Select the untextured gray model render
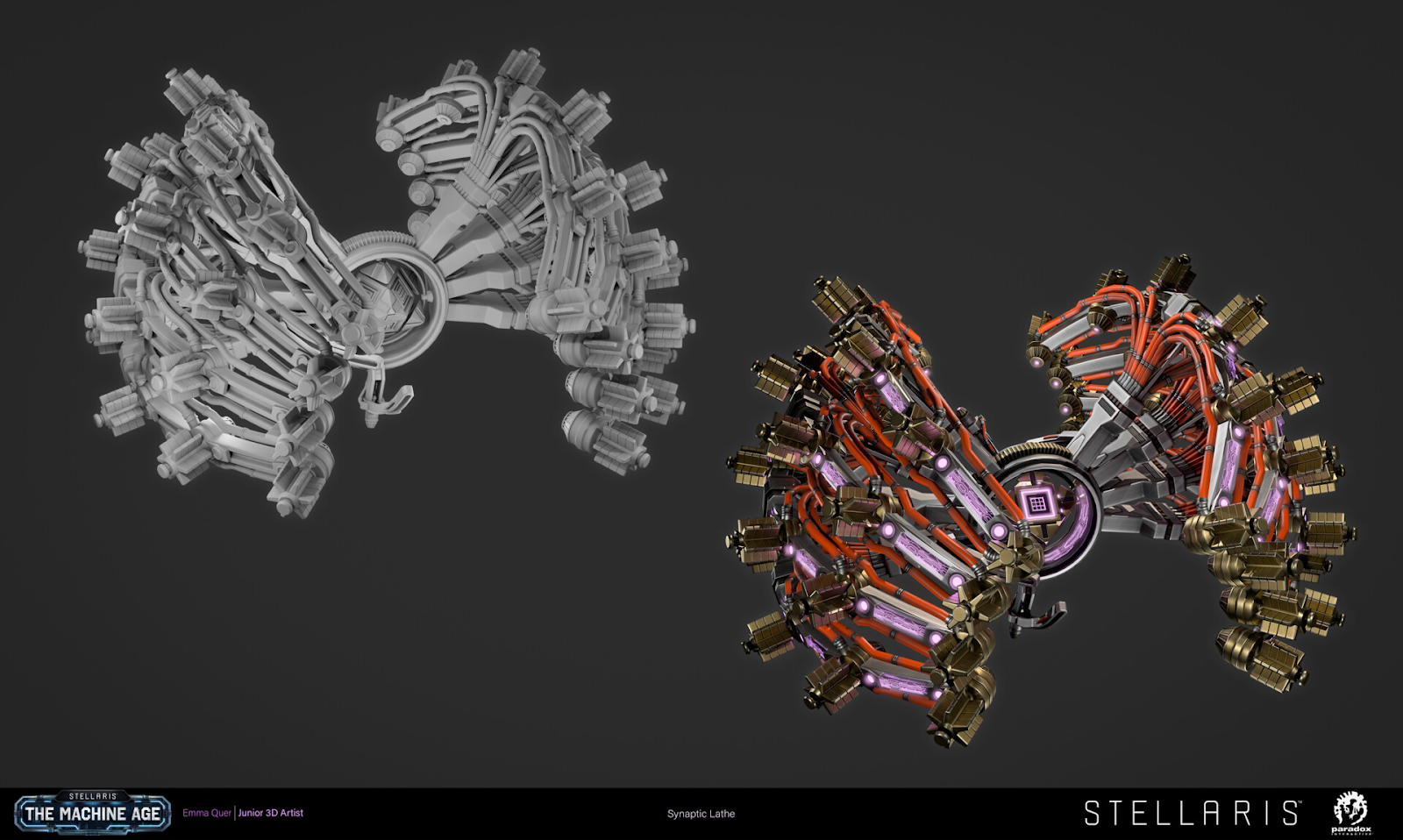1403x840 pixels. [x=377, y=281]
